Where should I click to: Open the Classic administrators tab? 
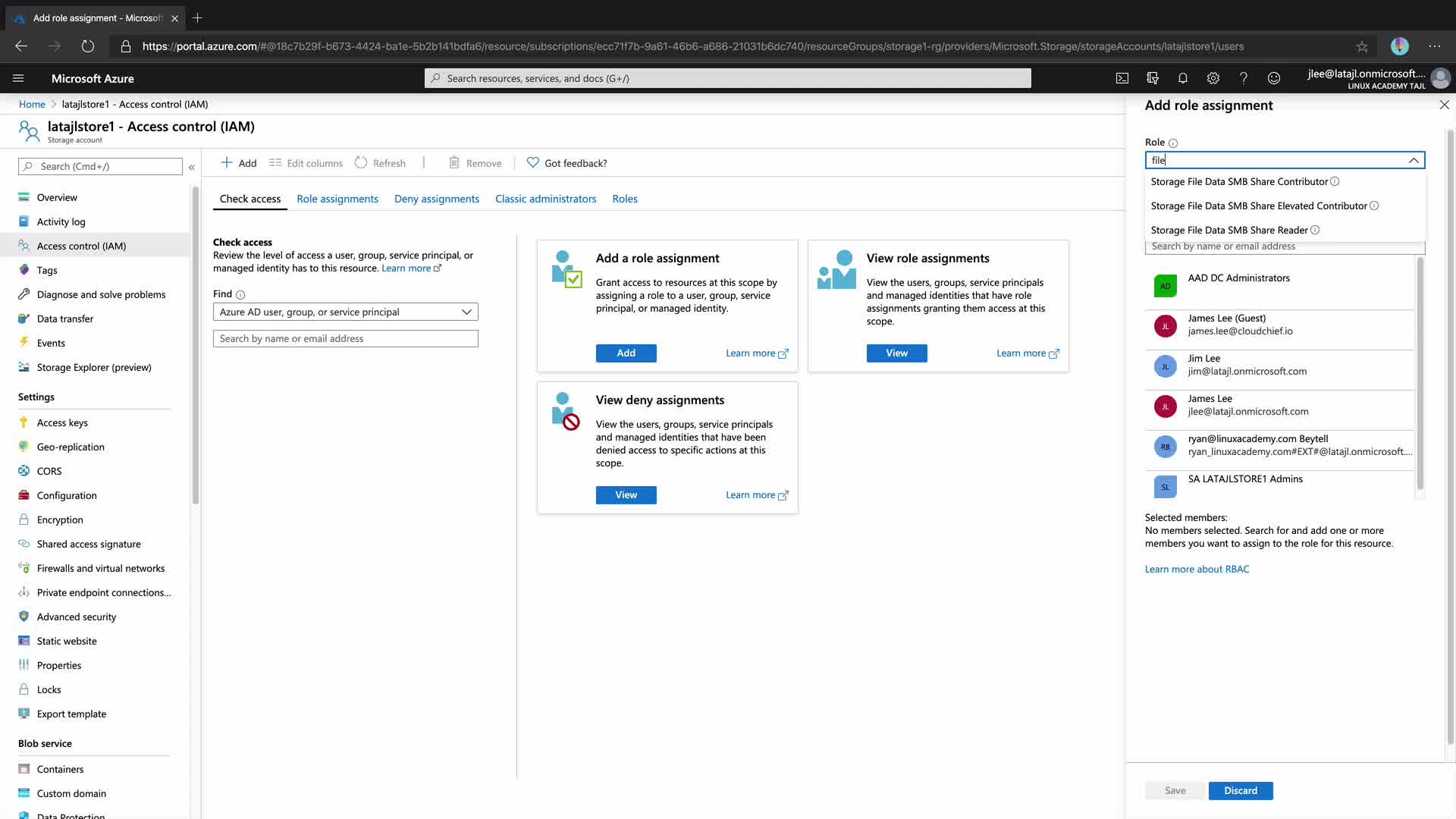545,199
